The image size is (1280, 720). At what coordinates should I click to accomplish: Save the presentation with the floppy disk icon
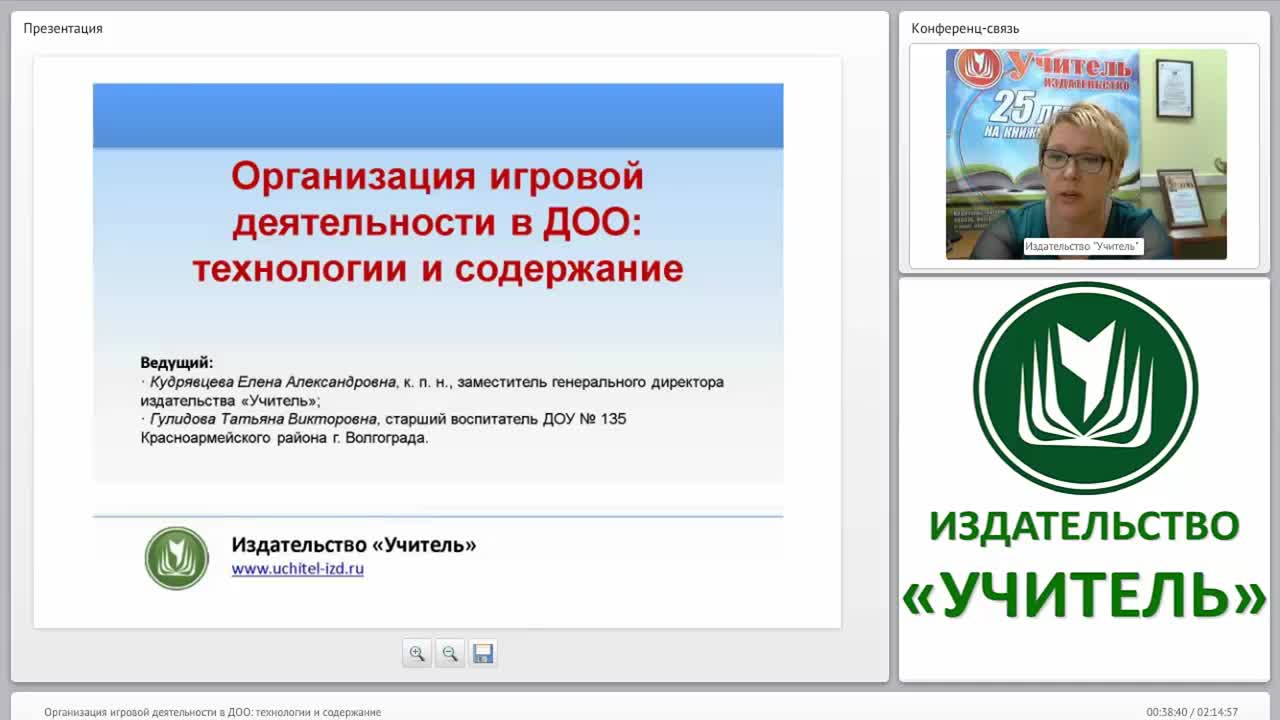[x=483, y=653]
